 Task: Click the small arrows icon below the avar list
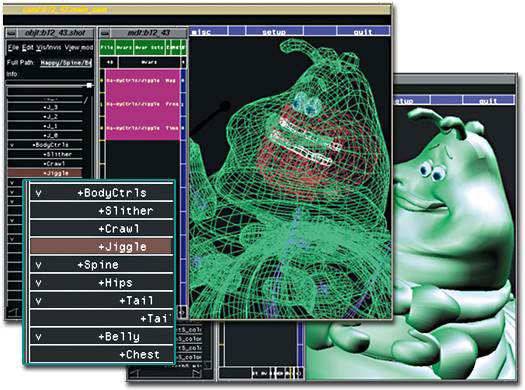[x=182, y=312]
